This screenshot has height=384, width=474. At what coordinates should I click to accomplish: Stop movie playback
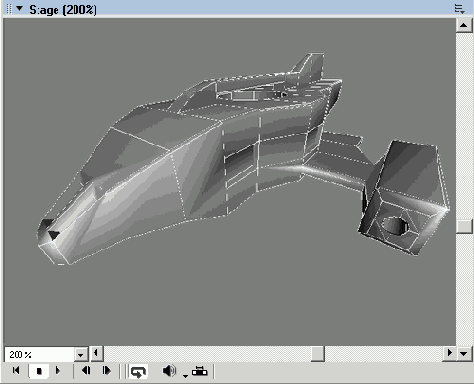(39, 371)
